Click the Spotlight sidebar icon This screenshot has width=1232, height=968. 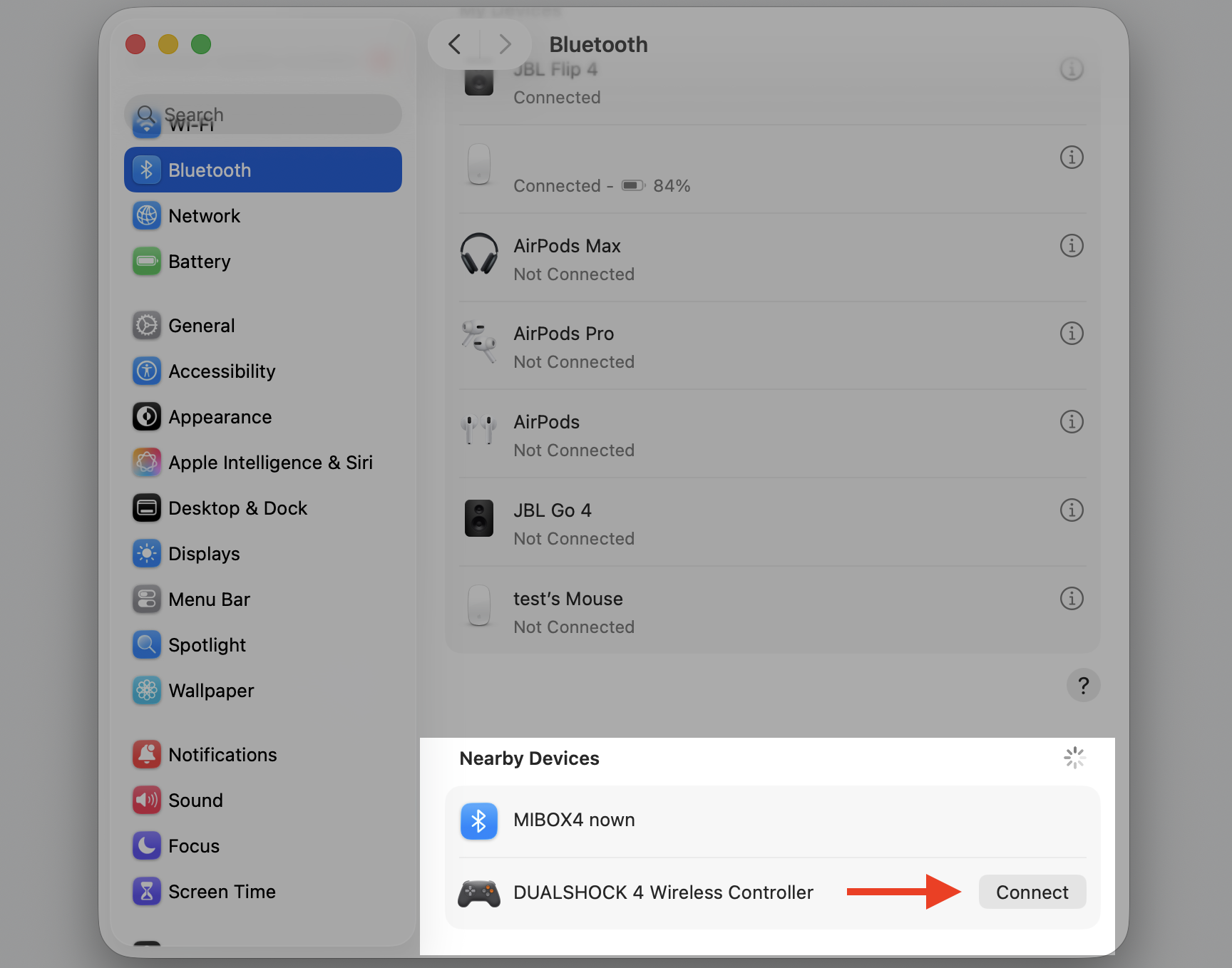point(147,645)
